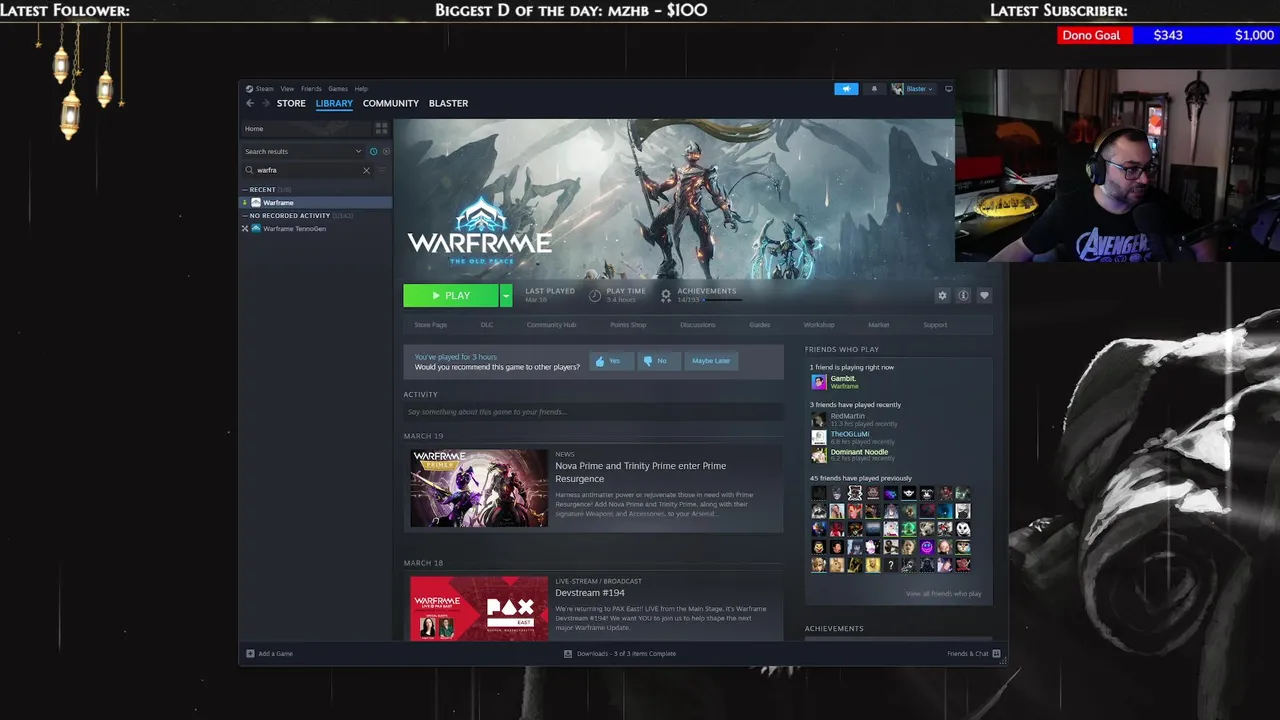
Task: Open the collections grid view icon
Action: pyautogui.click(x=381, y=128)
